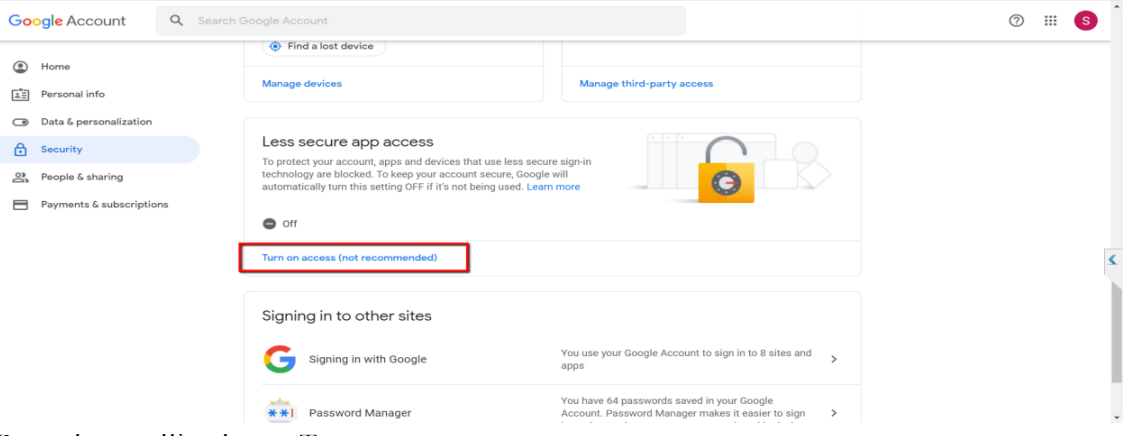The image size is (1125, 436).
Task: Click the profile avatar with letter S
Action: [1085, 20]
